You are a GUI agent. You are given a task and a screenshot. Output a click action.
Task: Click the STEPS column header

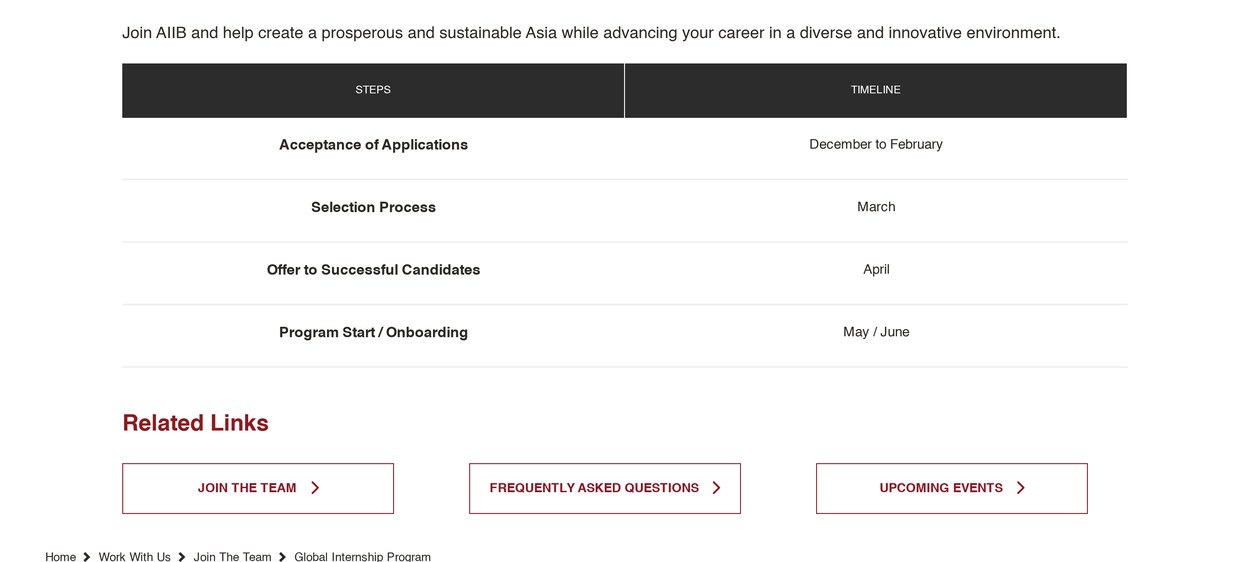[x=373, y=90]
